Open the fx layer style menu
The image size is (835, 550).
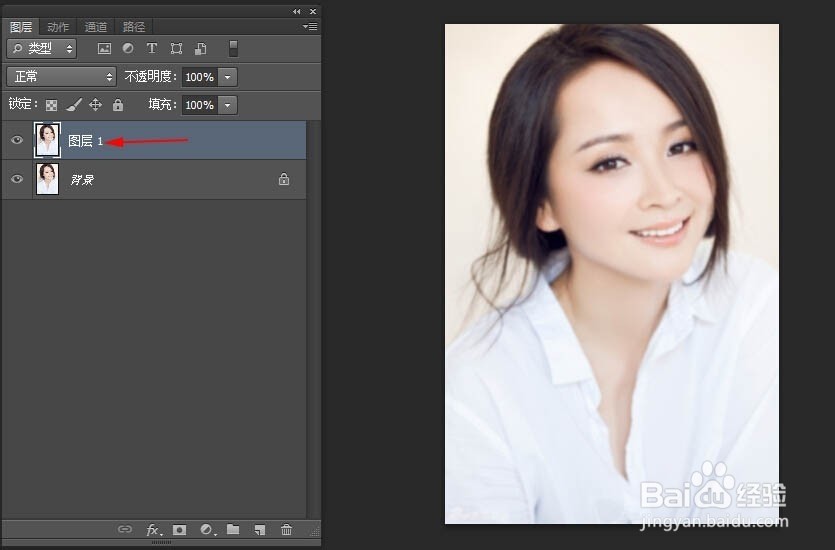pos(153,530)
